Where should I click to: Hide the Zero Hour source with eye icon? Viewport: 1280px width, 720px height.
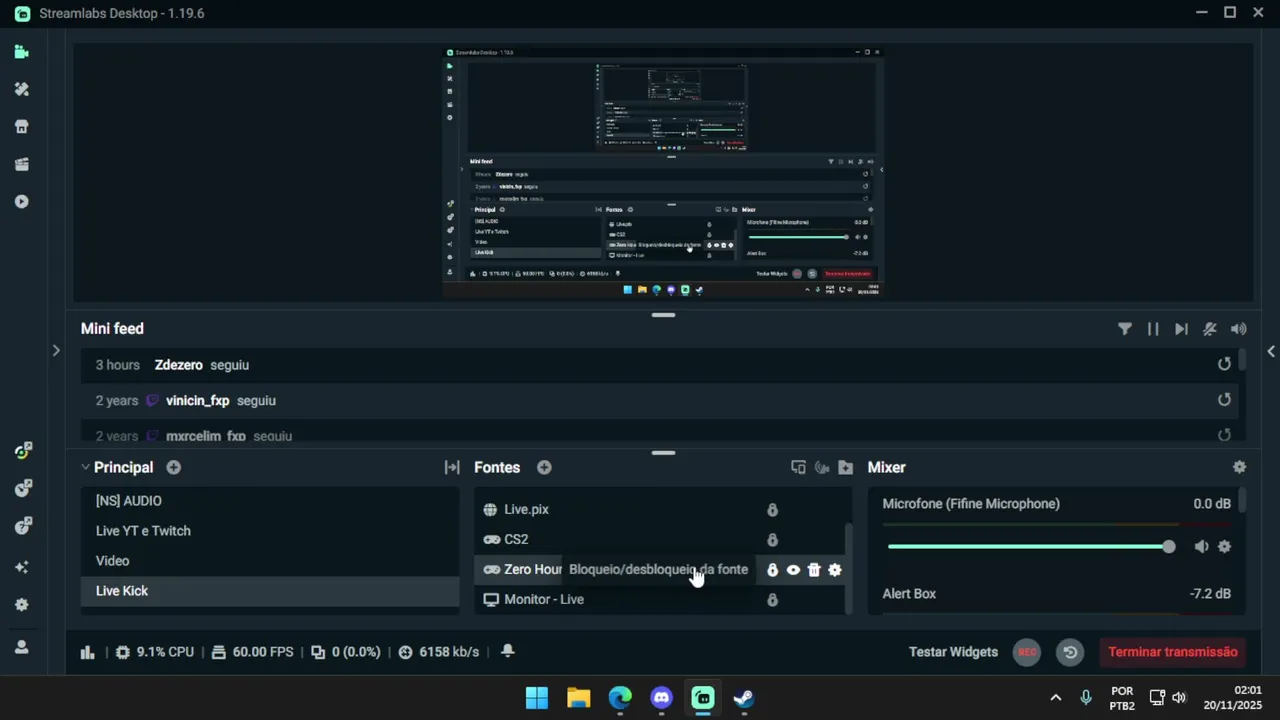[x=793, y=570]
